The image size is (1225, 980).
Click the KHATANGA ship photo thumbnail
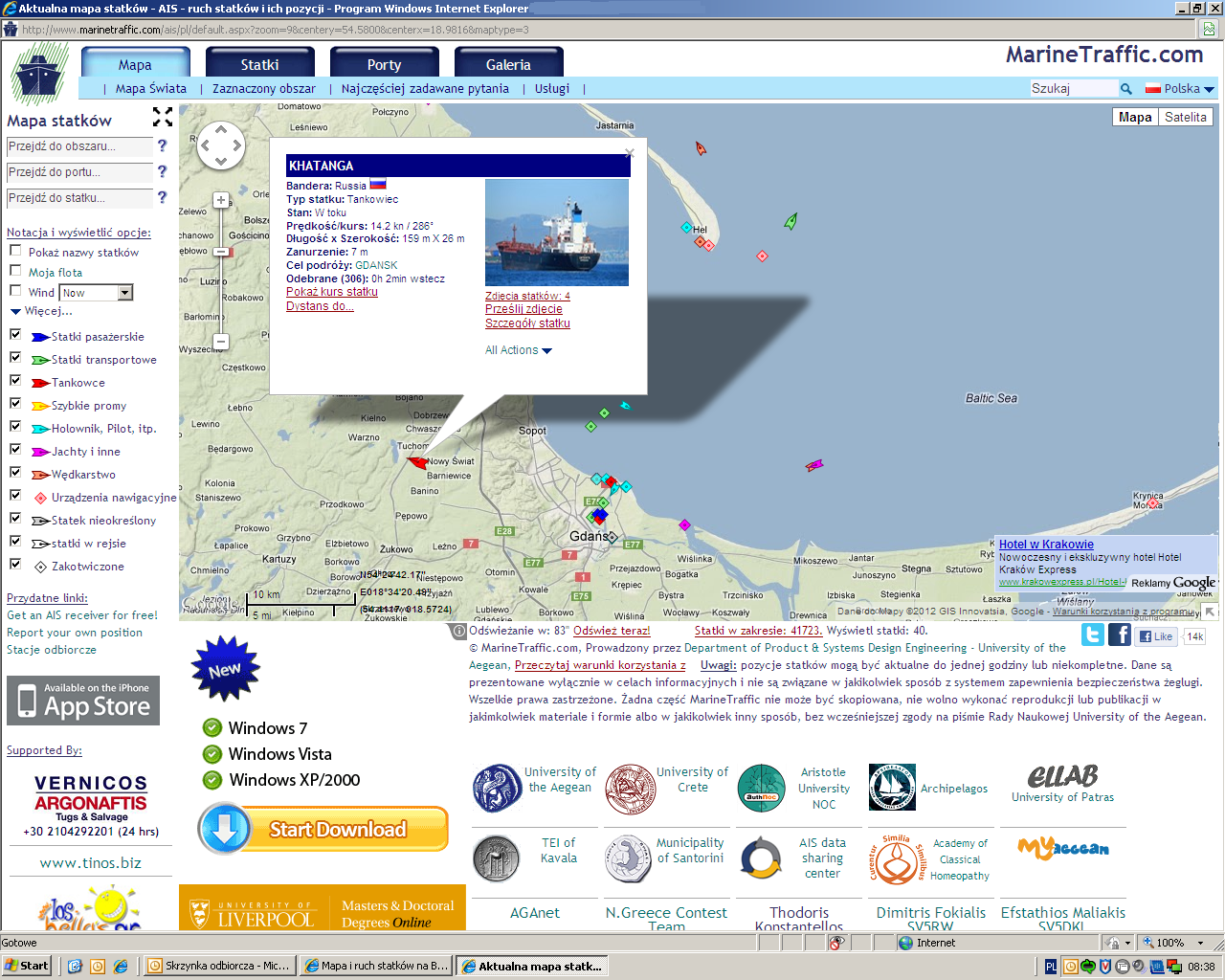coord(557,233)
